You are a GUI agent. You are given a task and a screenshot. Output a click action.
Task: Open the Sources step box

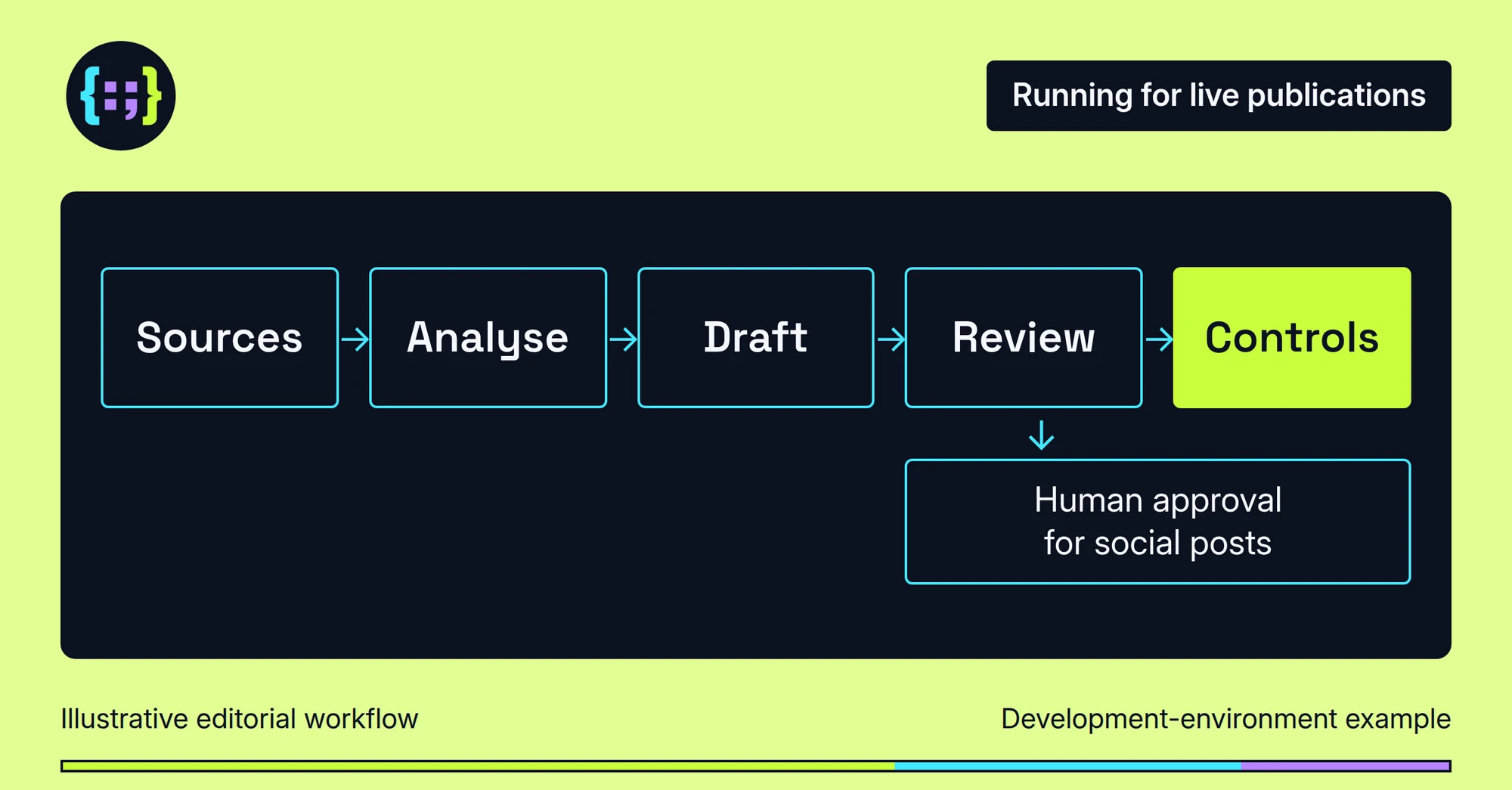coord(219,337)
